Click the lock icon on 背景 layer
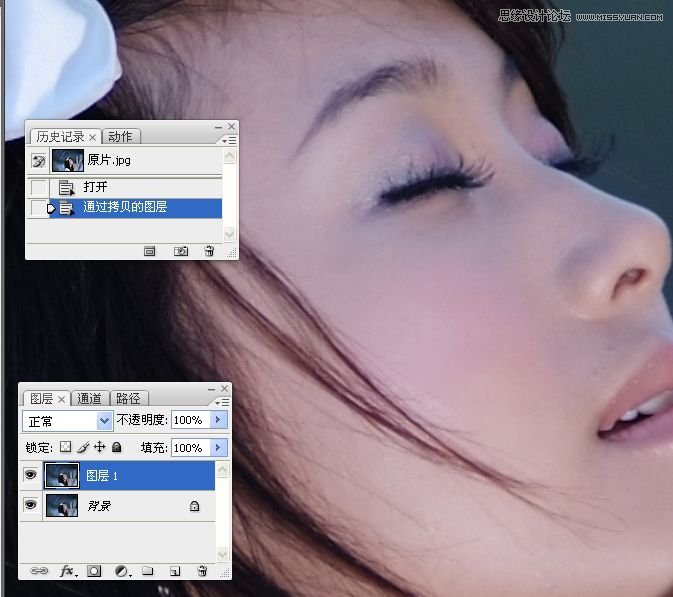673x597 pixels. pyautogui.click(x=194, y=506)
